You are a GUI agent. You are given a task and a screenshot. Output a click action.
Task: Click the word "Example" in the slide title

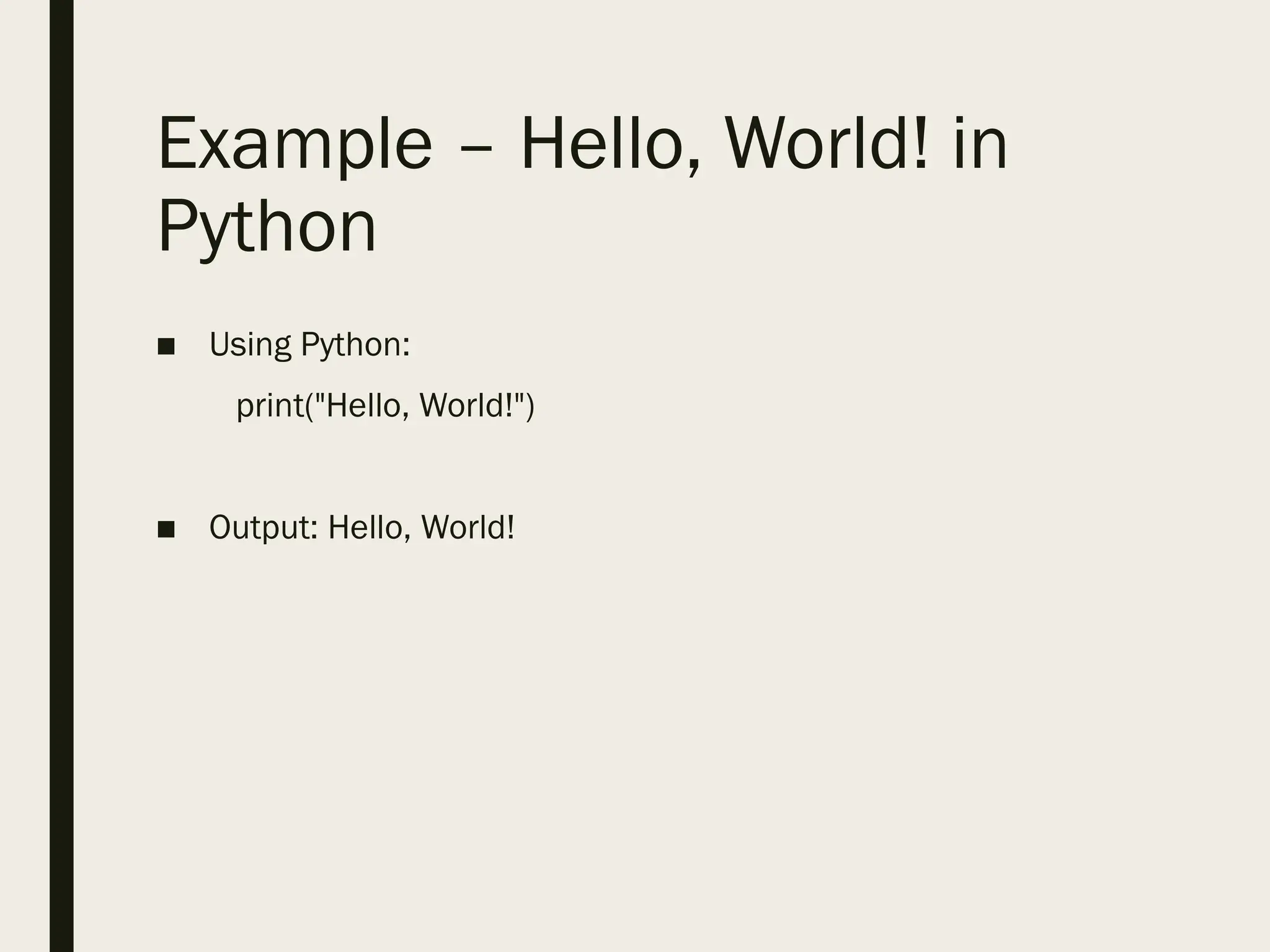click(x=295, y=147)
